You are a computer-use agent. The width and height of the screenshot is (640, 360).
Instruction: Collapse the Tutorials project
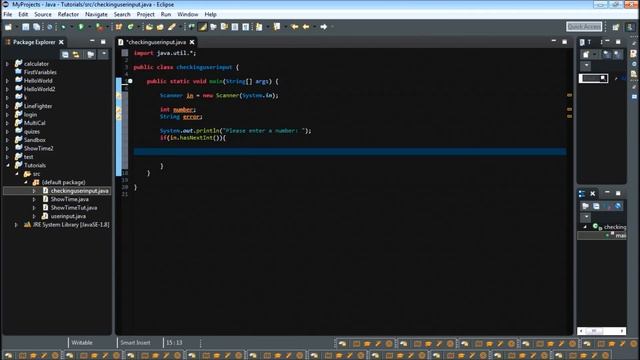point(7,165)
